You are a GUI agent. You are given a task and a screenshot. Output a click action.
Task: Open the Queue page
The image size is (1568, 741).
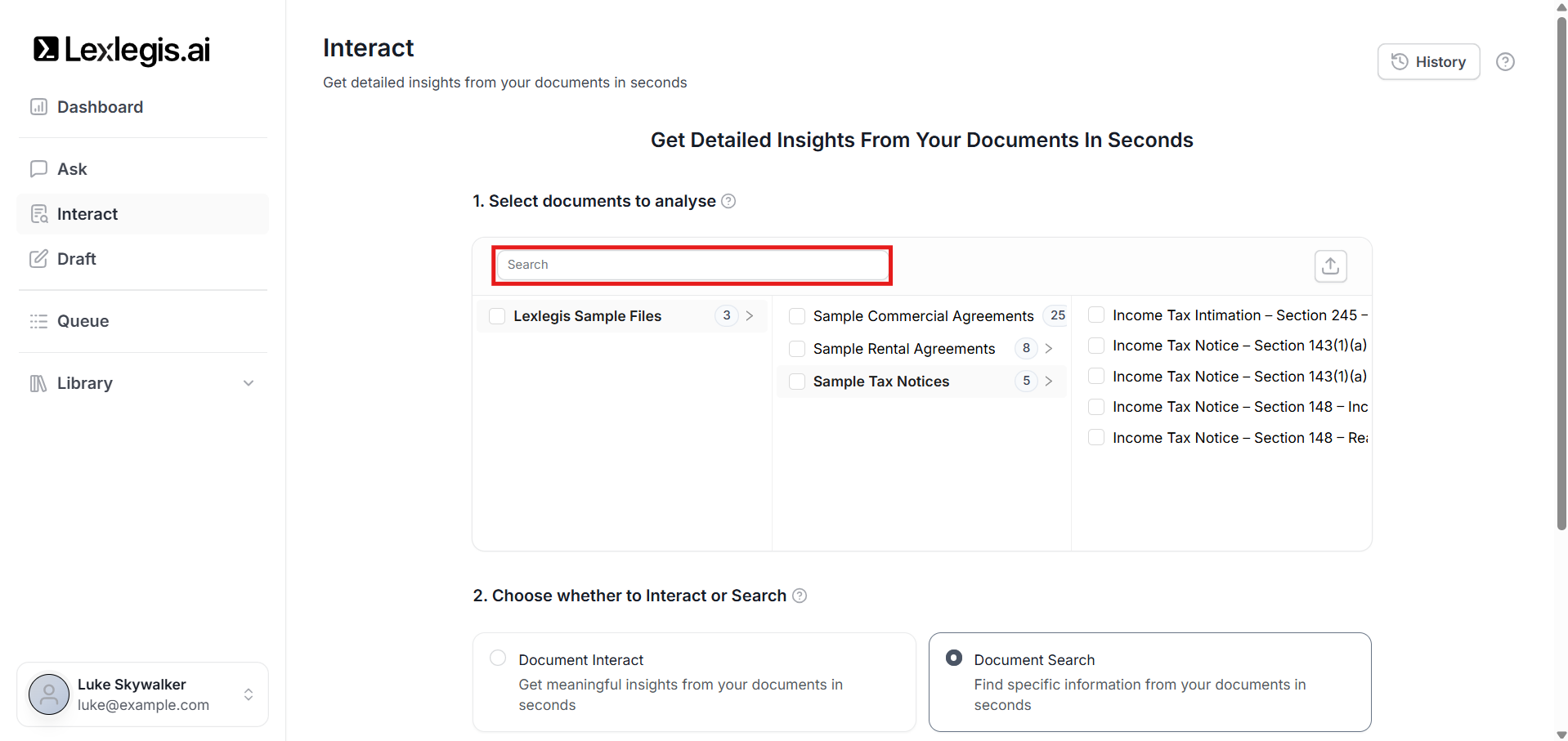coord(83,321)
